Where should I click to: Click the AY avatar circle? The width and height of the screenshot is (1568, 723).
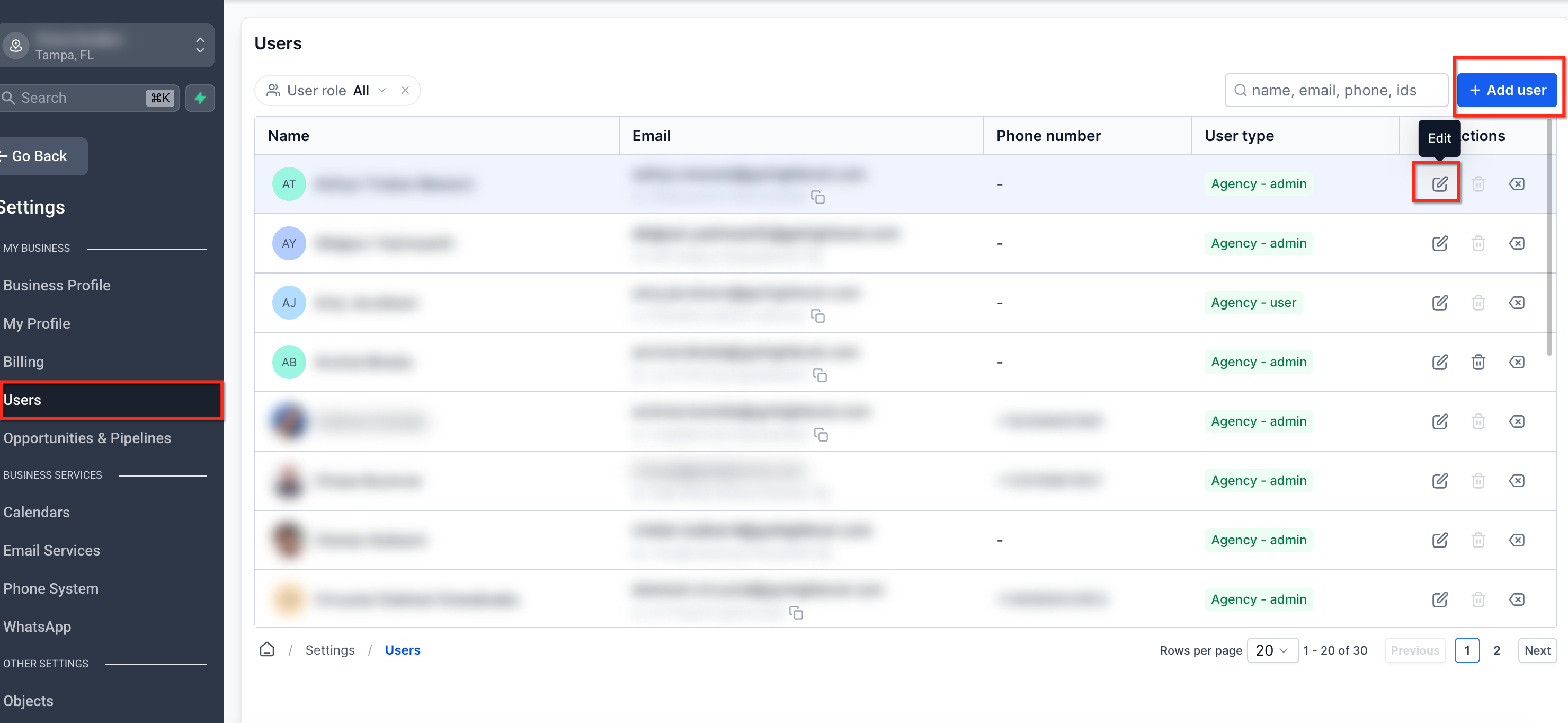click(x=289, y=243)
